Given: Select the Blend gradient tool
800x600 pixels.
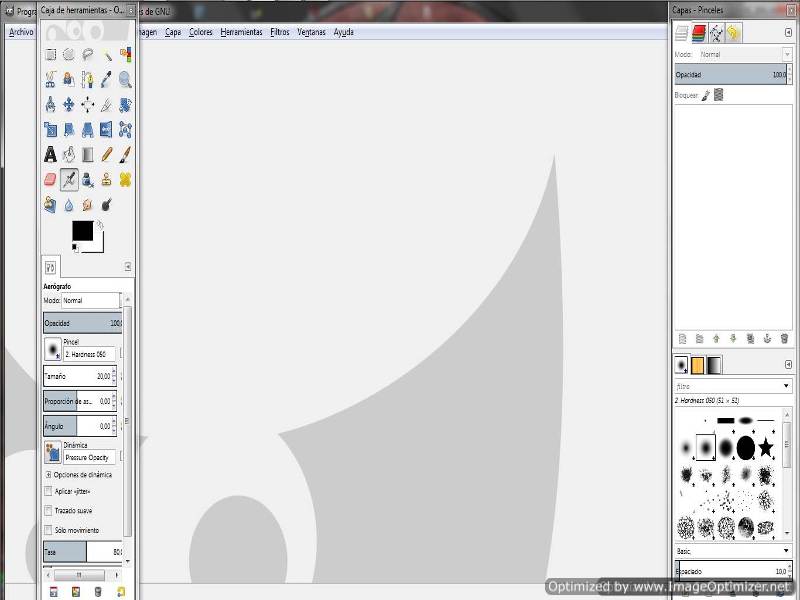Looking at the screenshot, I should click(x=88, y=155).
